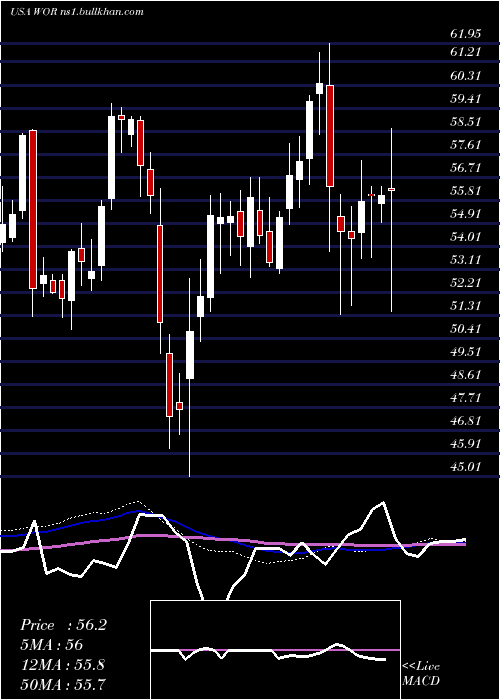
Task: Click the 5MA : 56 readout
Action: [x=52, y=645]
